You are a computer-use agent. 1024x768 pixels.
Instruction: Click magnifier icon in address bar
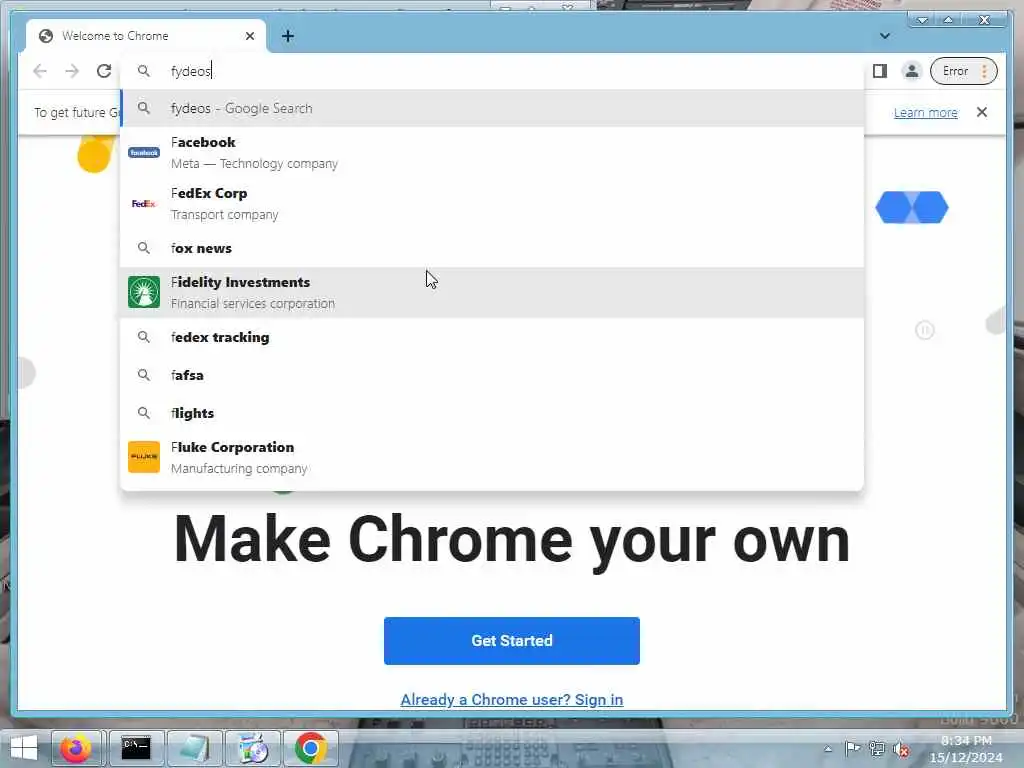point(144,71)
